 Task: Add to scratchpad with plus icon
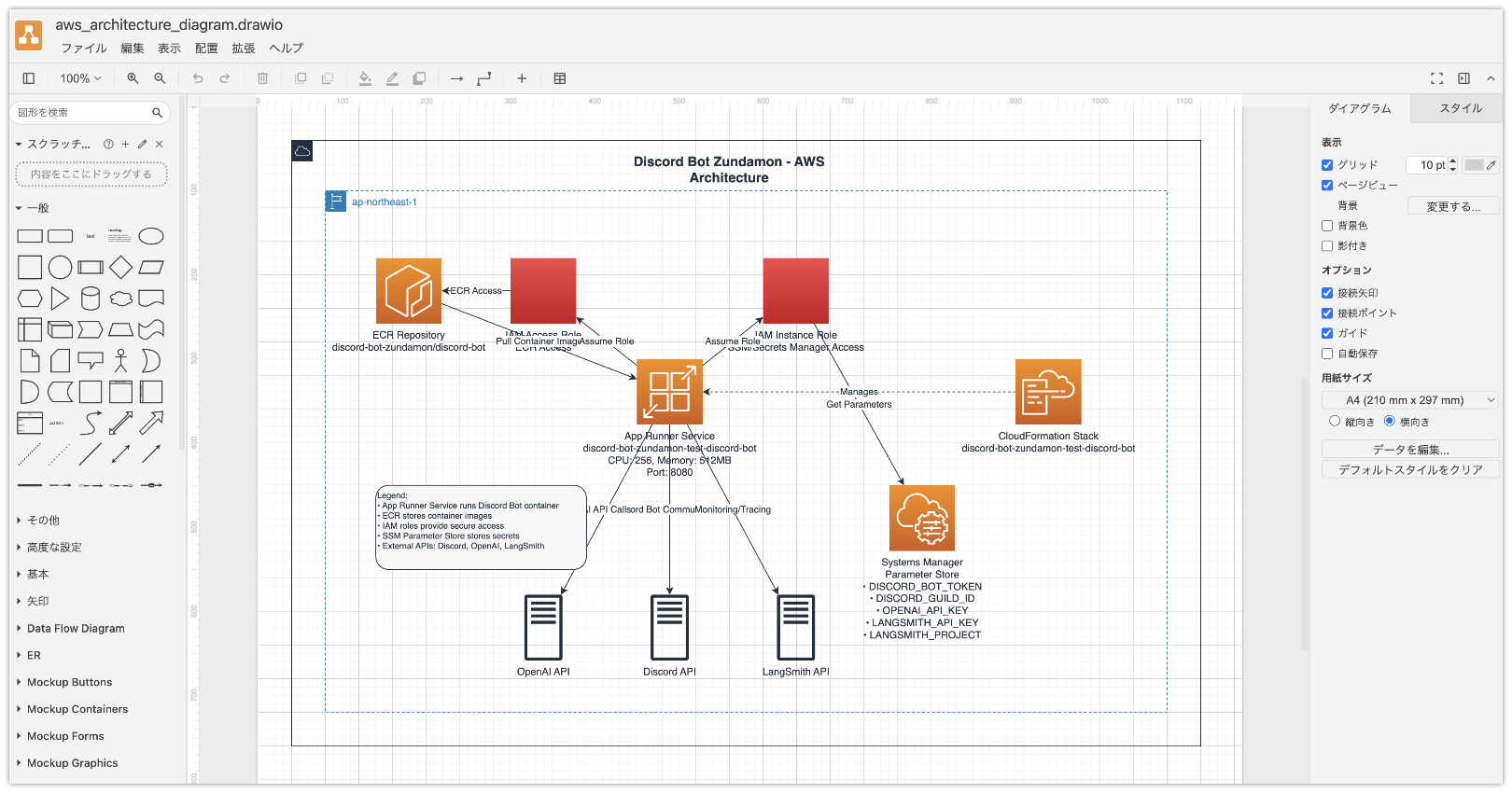pos(125,144)
